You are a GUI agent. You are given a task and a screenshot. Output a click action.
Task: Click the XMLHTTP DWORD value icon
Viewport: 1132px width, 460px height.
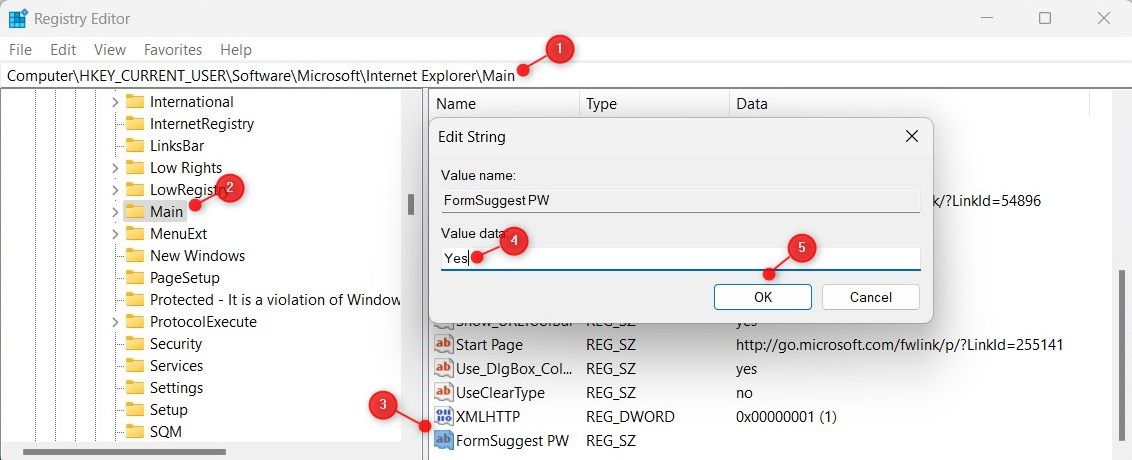point(444,416)
